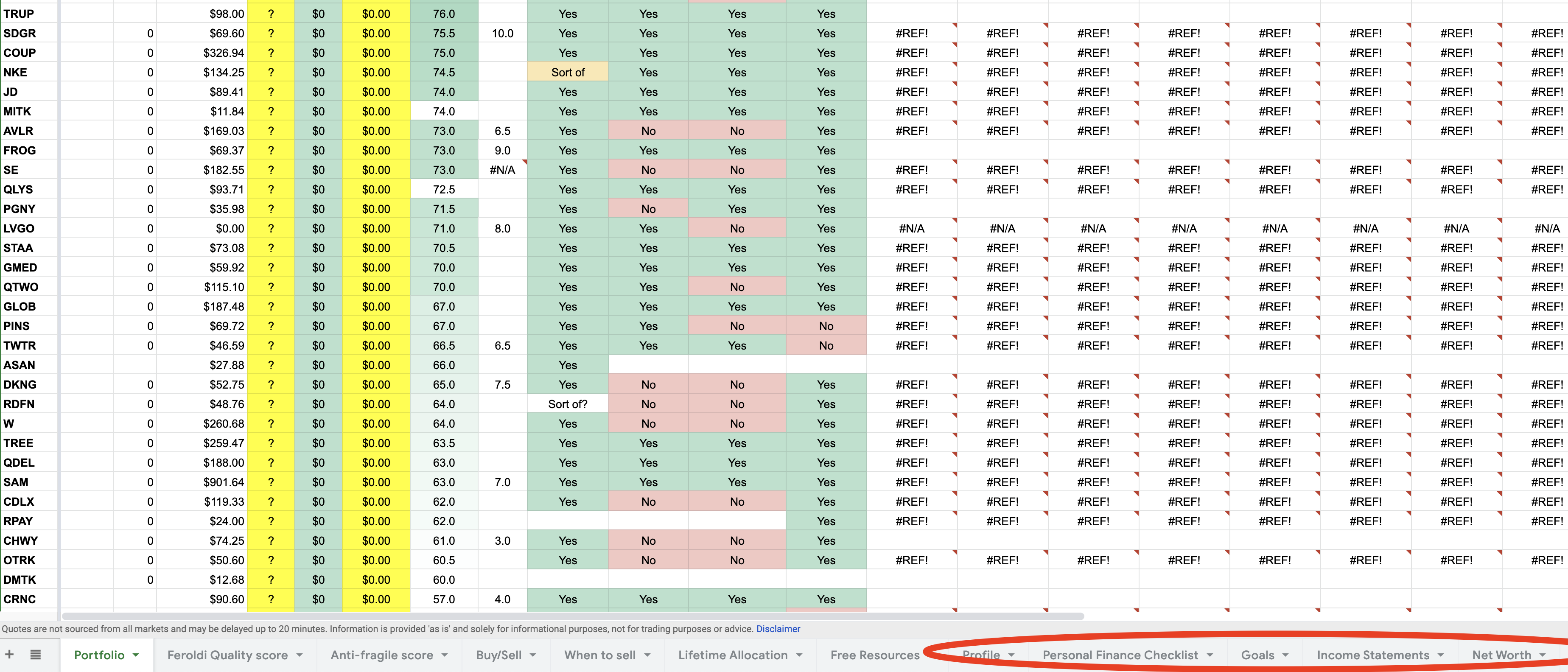Select the QDEL price $188.00
The image size is (1568, 672).
202,462
